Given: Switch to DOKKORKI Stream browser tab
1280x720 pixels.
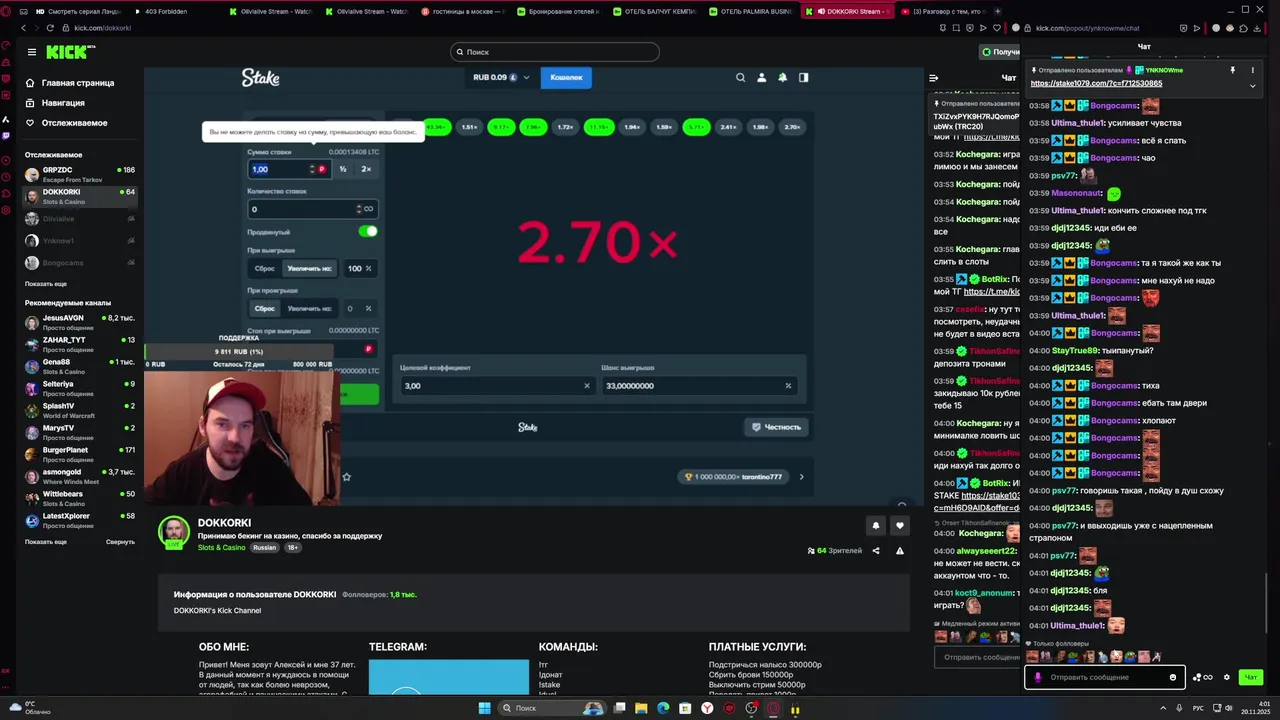Looking at the screenshot, I should [x=848, y=11].
